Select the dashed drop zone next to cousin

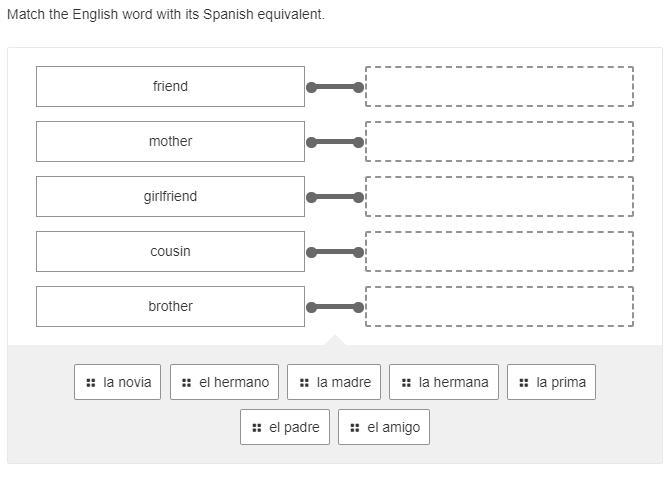(499, 252)
